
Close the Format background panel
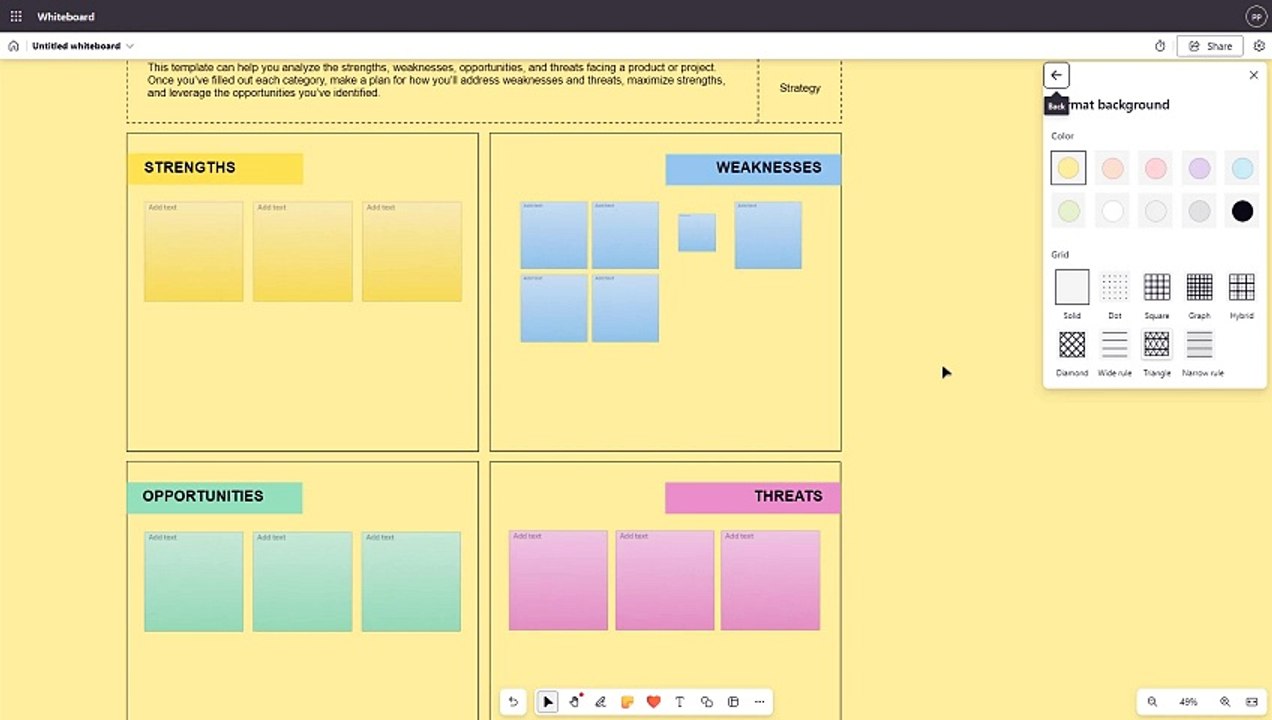click(x=1253, y=75)
